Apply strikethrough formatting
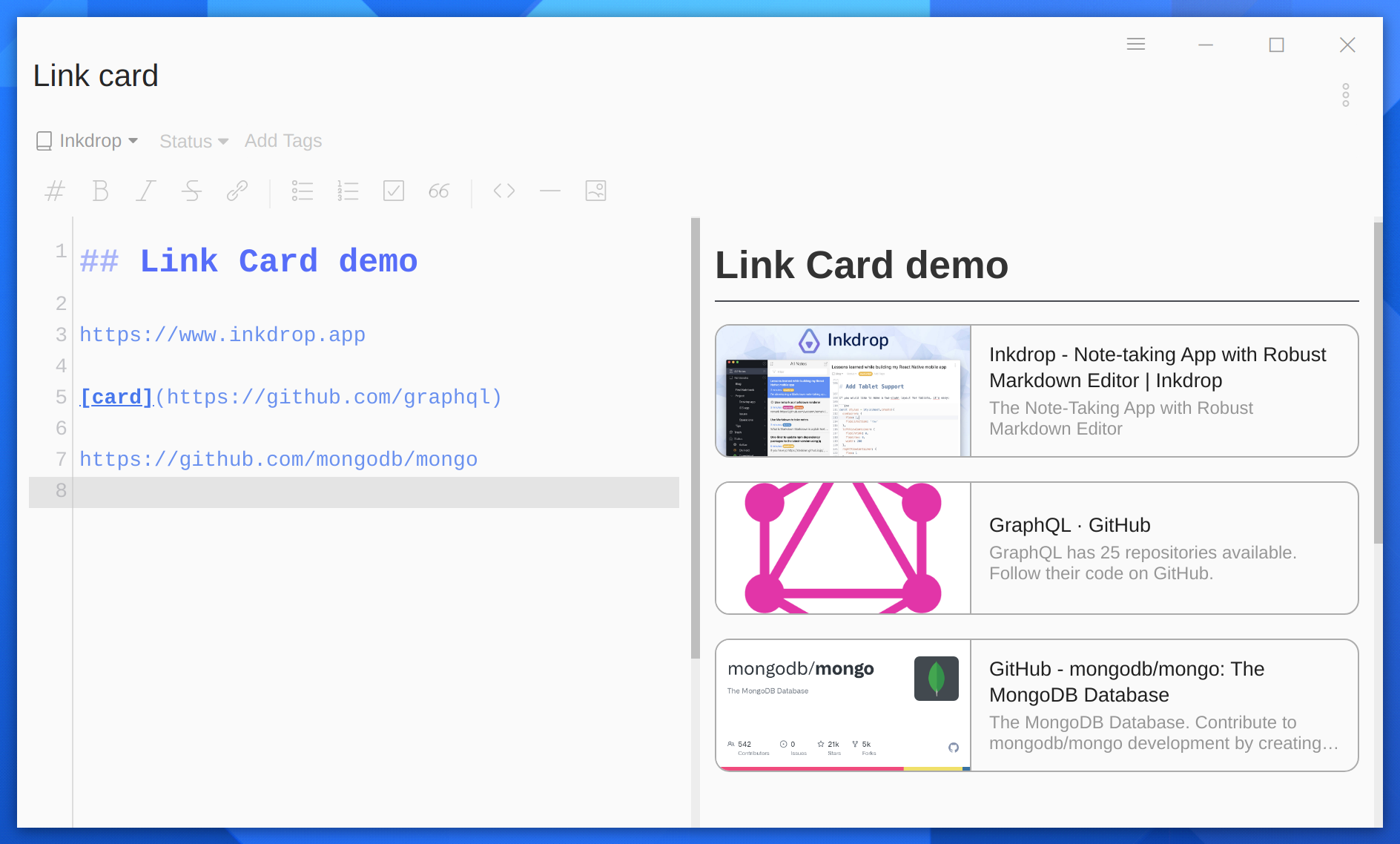The width and height of the screenshot is (1400, 844). [x=191, y=191]
